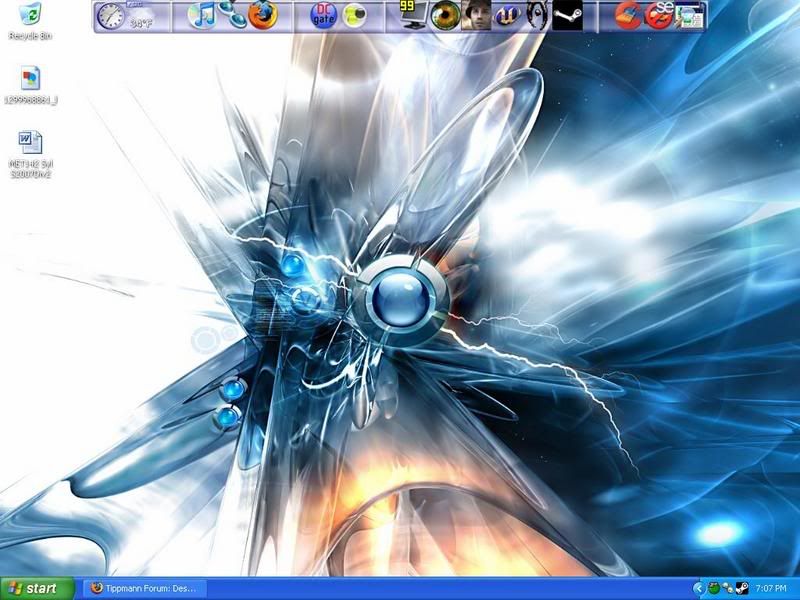Launch Unreal Tournament from the dock

507,16
